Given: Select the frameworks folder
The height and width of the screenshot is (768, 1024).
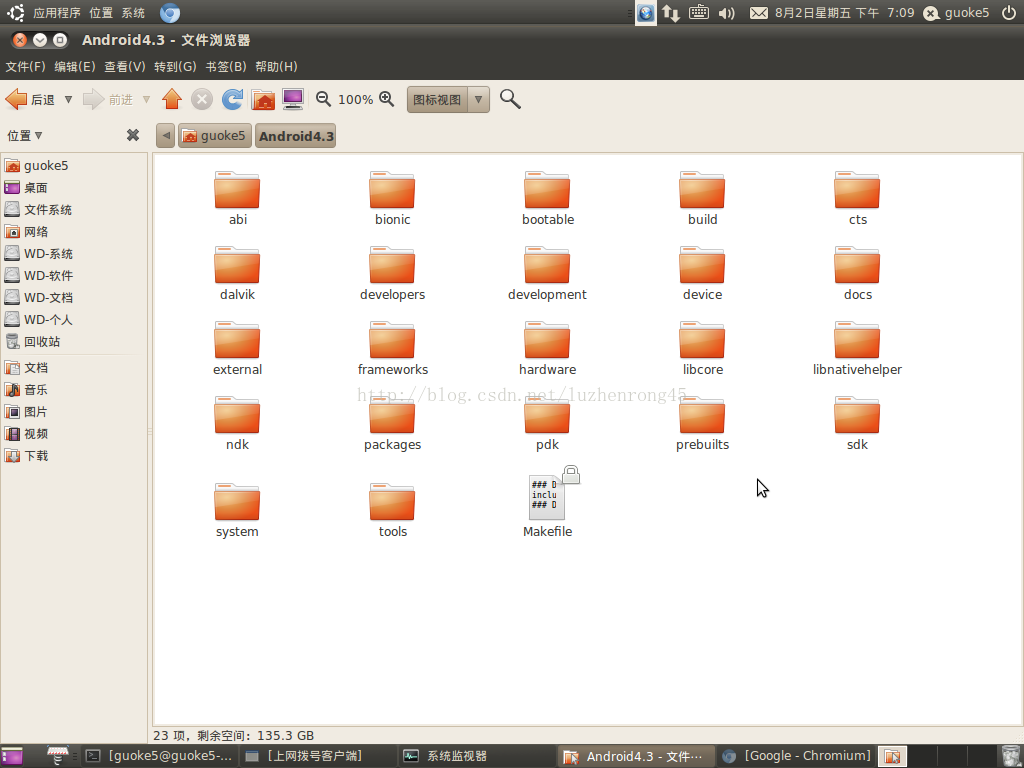Looking at the screenshot, I should (392, 349).
